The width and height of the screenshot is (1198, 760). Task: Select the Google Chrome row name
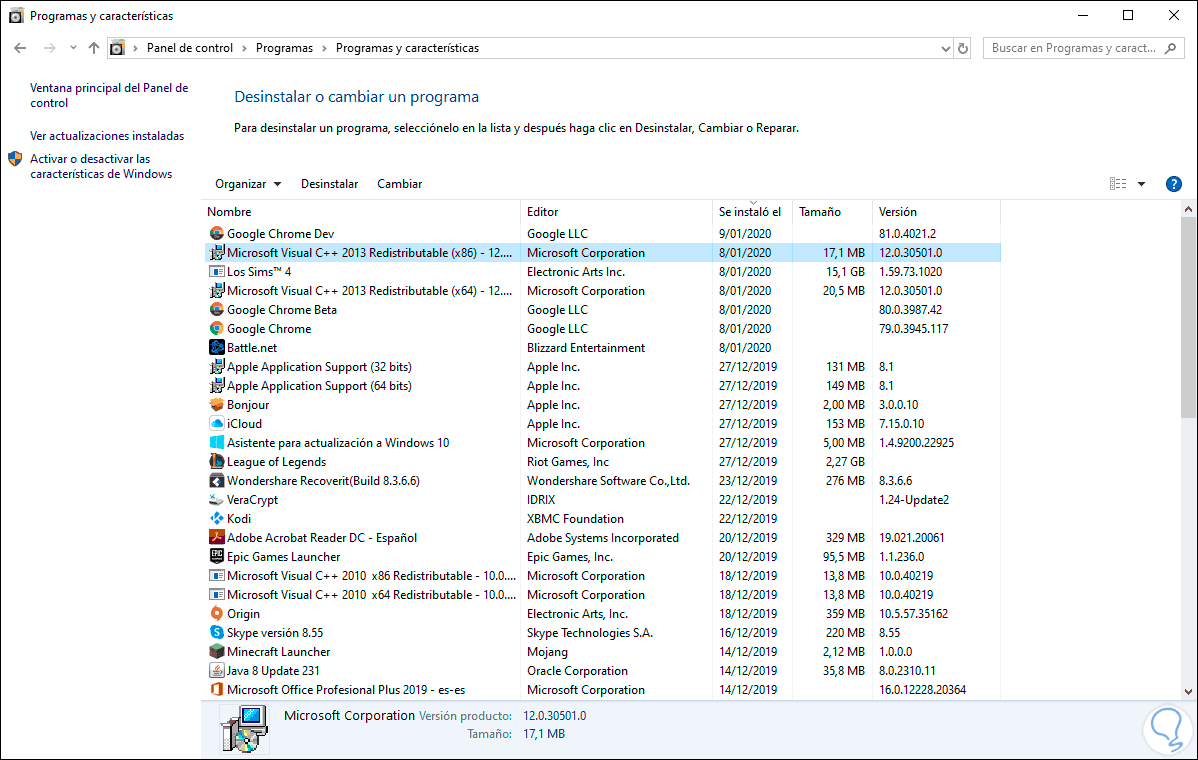point(269,328)
